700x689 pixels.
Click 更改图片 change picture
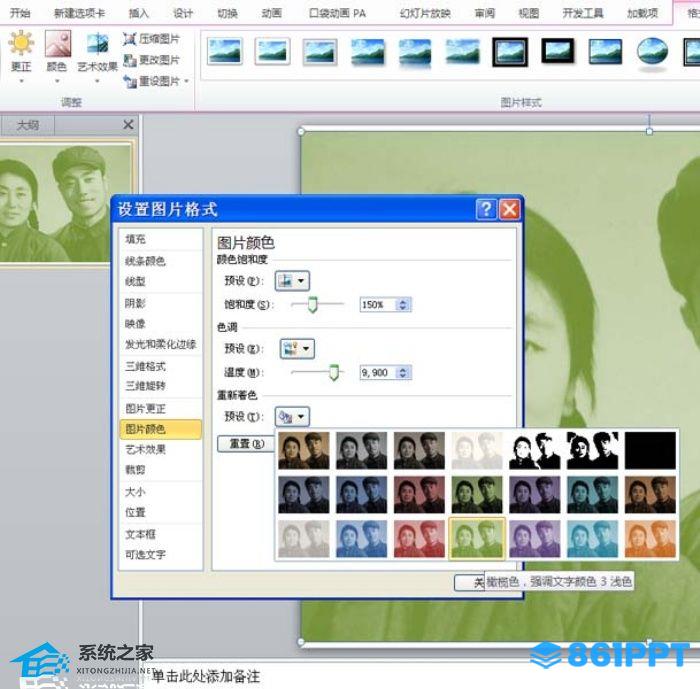point(151,59)
